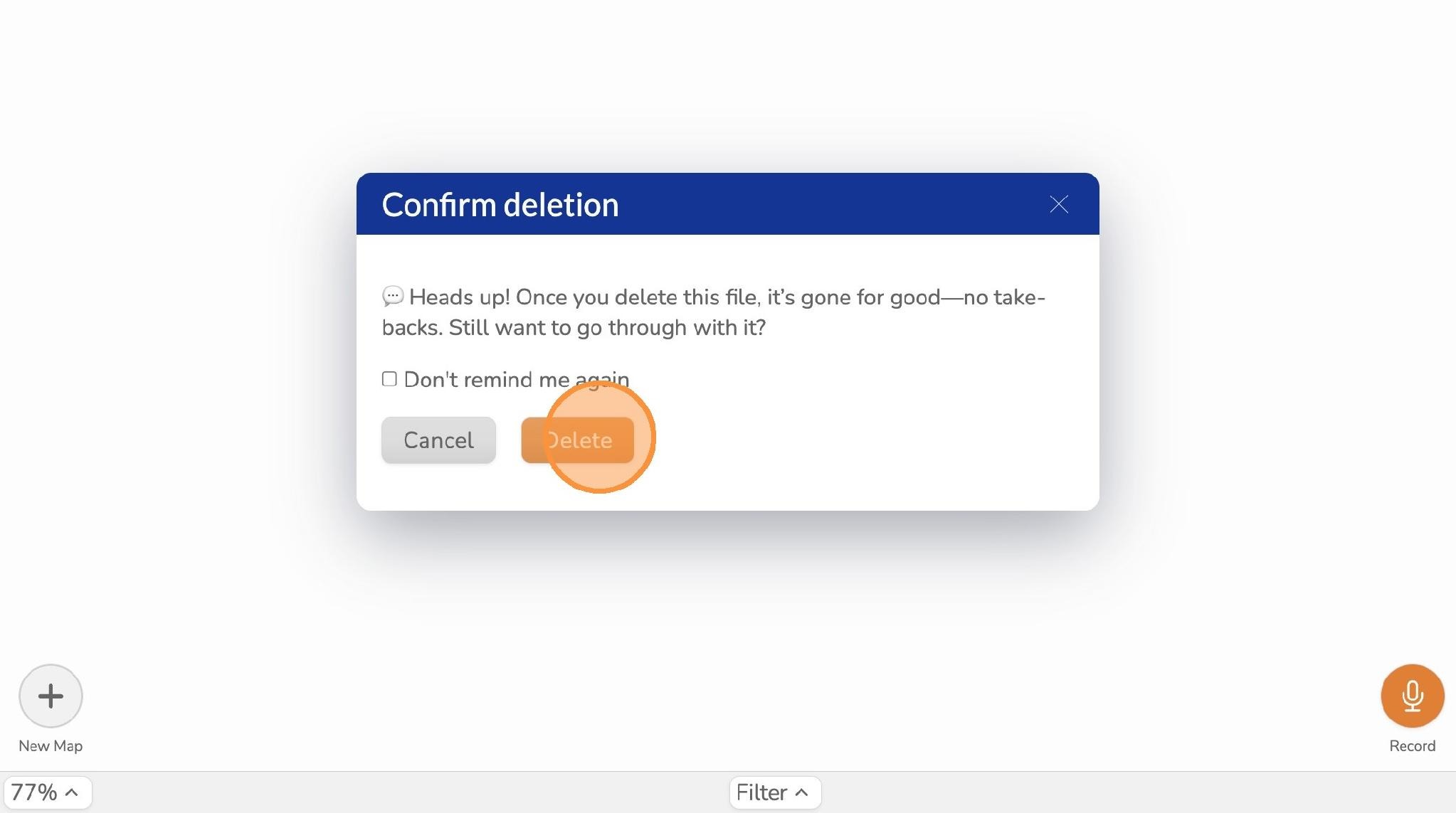Click the chevron beside the 77% zoom
The width and height of the screenshot is (1456, 813).
coord(72,792)
